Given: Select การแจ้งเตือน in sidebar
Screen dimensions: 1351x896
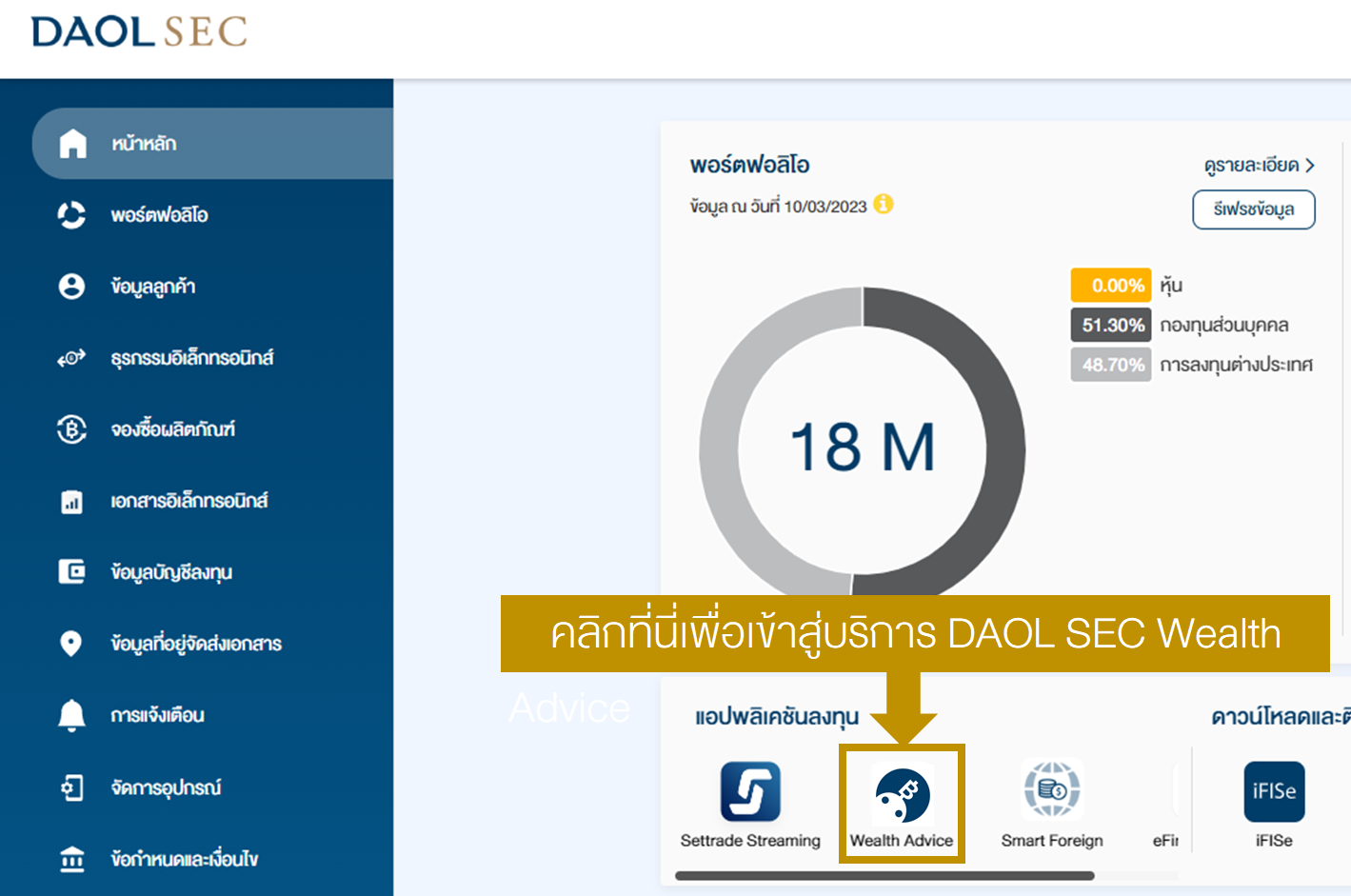Looking at the screenshot, I should (x=157, y=715).
